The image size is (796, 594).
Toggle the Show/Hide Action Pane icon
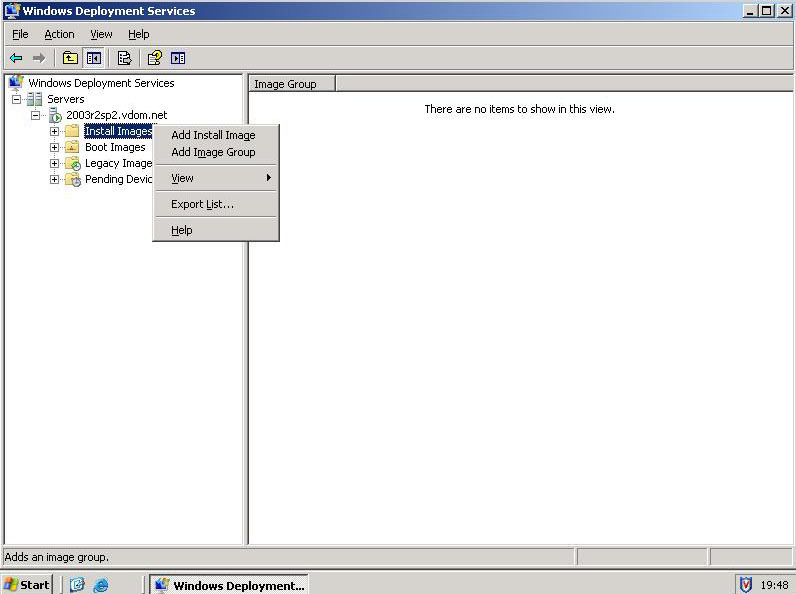coord(178,58)
